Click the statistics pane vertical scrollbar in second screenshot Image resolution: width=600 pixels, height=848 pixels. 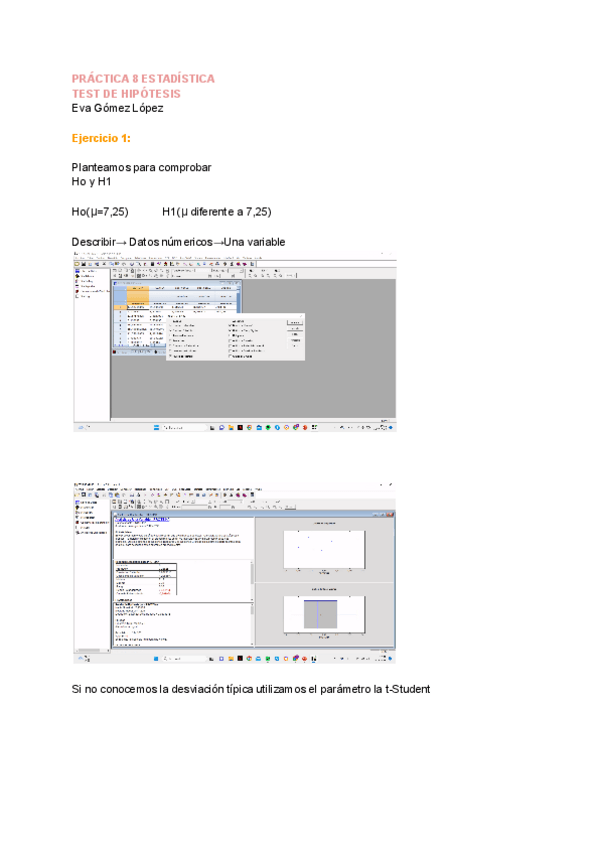[x=252, y=580]
